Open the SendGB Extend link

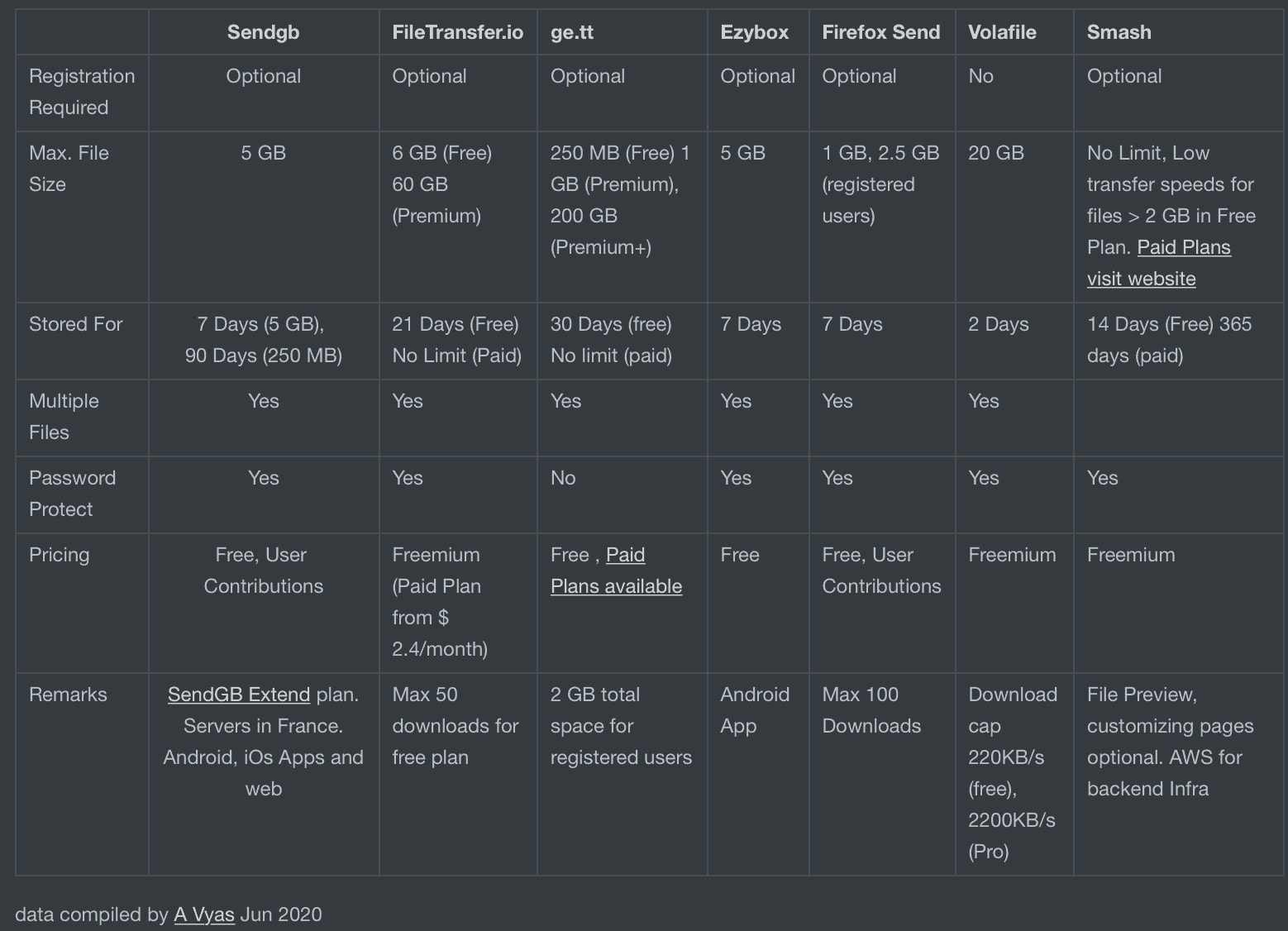[239, 695]
